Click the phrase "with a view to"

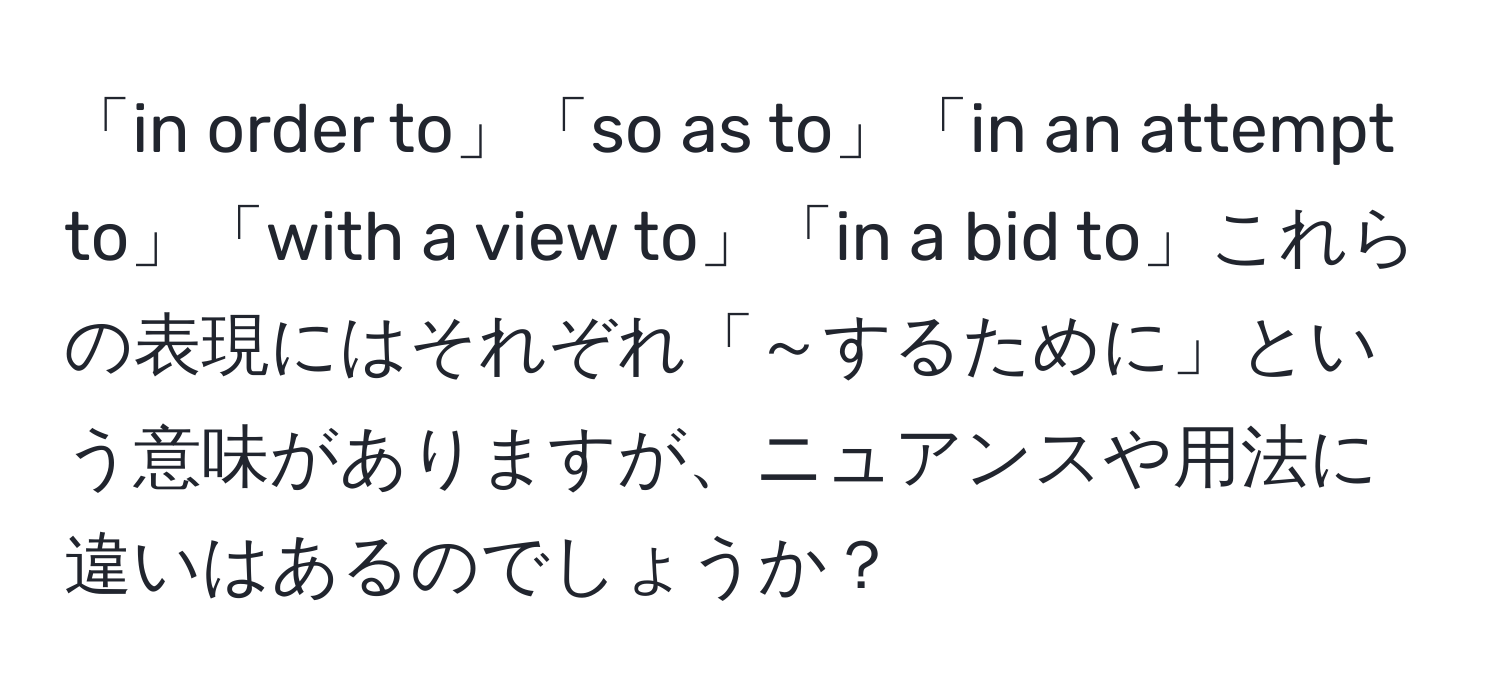[x=481, y=241]
